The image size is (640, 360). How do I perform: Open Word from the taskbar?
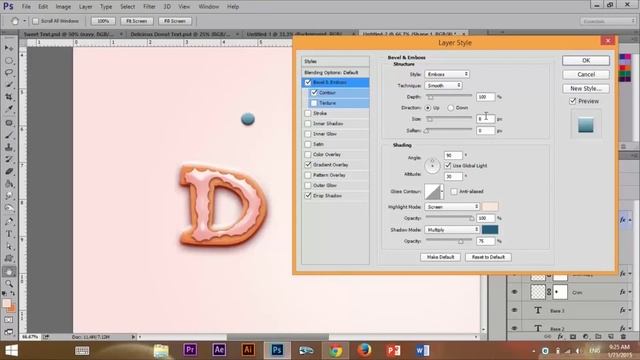pyautogui.click(x=422, y=350)
